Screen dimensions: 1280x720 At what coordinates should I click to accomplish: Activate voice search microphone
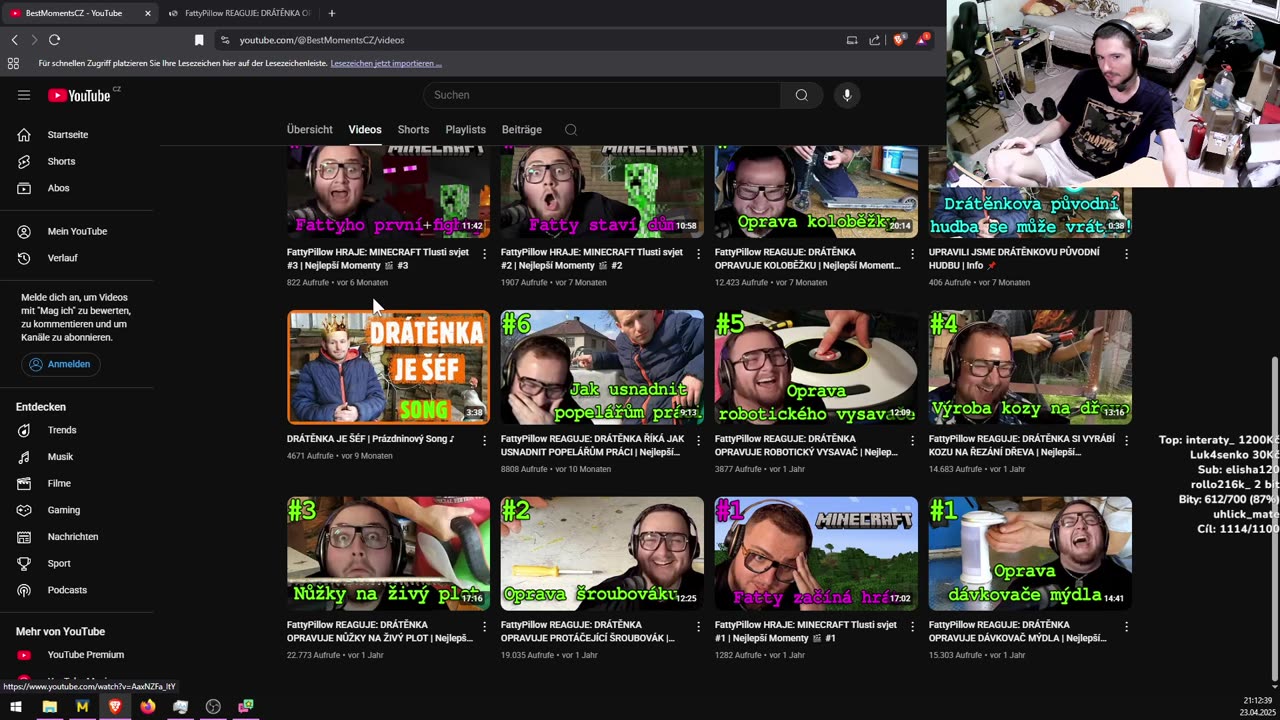[847, 95]
